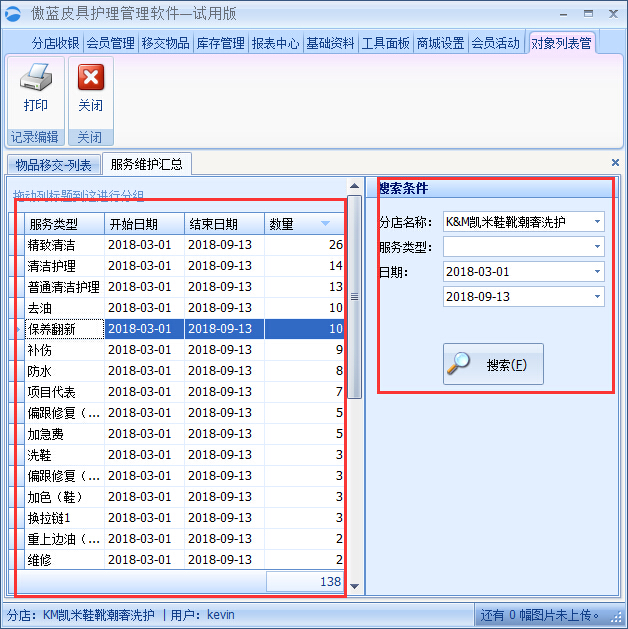Open the 会员管理 ribbon tab

[x=110, y=43]
